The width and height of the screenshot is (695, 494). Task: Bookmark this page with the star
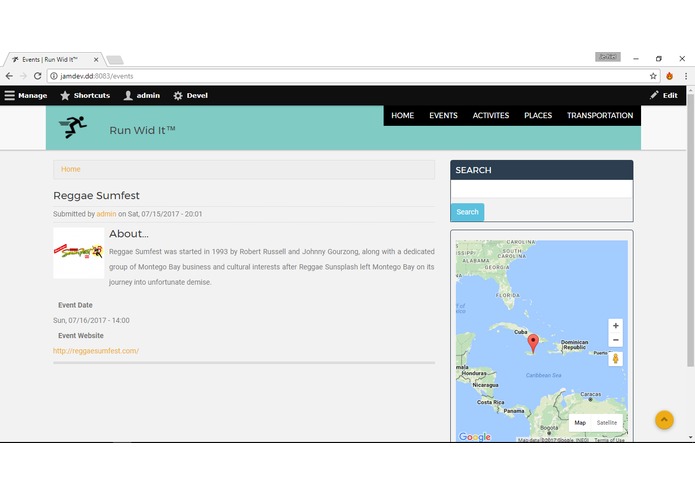[653, 76]
